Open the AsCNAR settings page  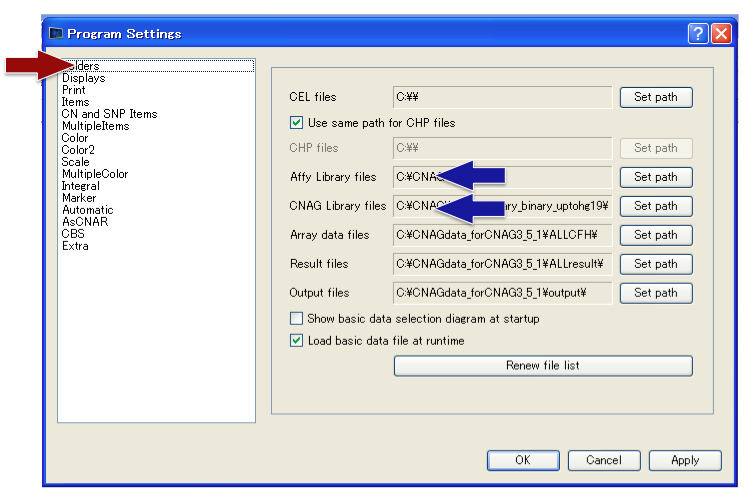click(x=84, y=222)
